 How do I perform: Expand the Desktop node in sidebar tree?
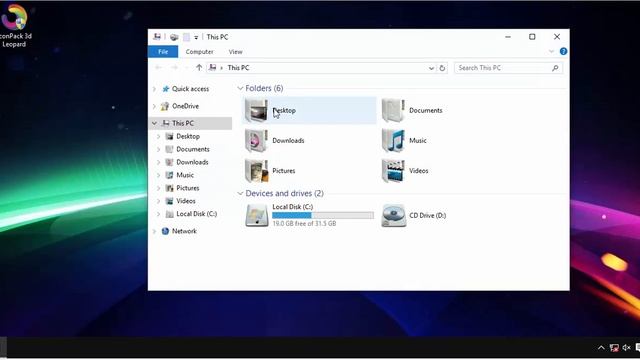(x=158, y=136)
